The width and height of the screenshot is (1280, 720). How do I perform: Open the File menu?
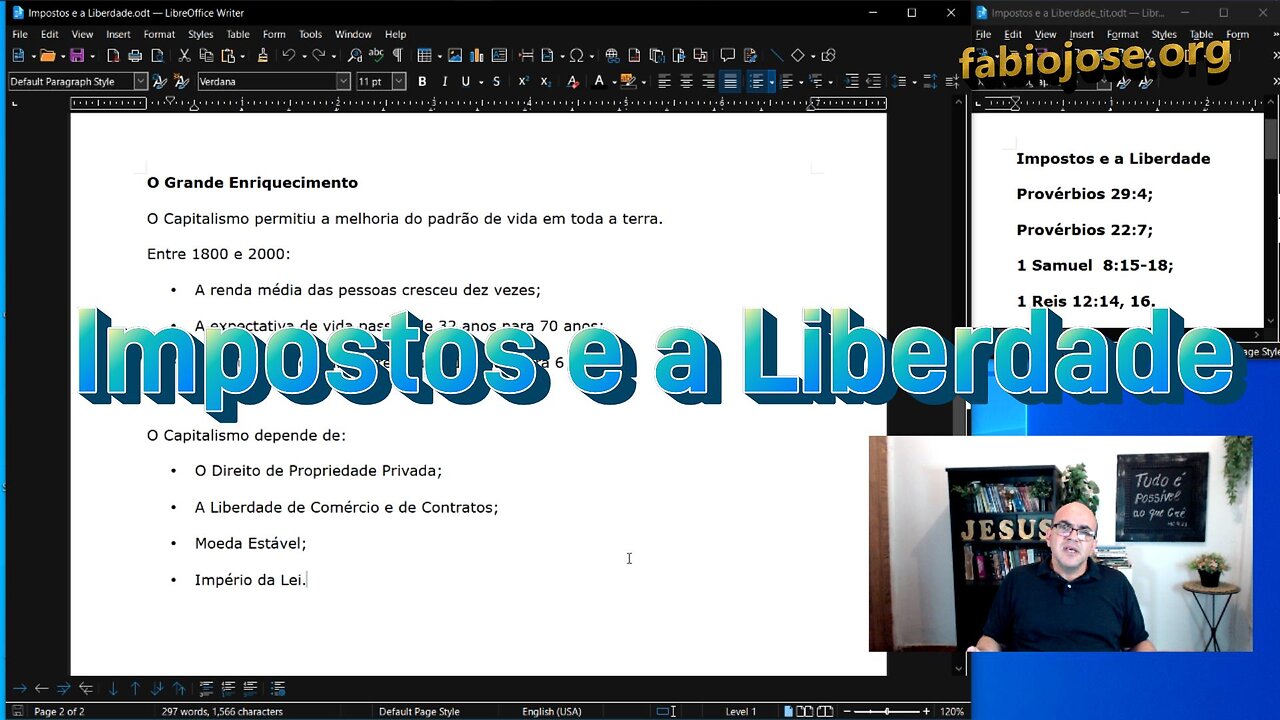click(x=20, y=34)
